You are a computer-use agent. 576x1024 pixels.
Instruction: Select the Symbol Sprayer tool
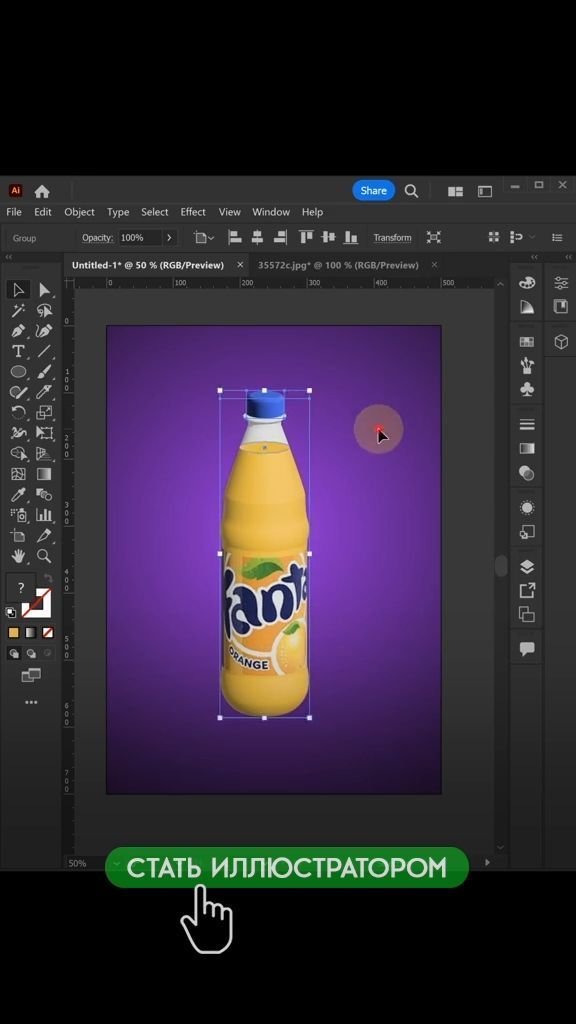click(x=18, y=515)
